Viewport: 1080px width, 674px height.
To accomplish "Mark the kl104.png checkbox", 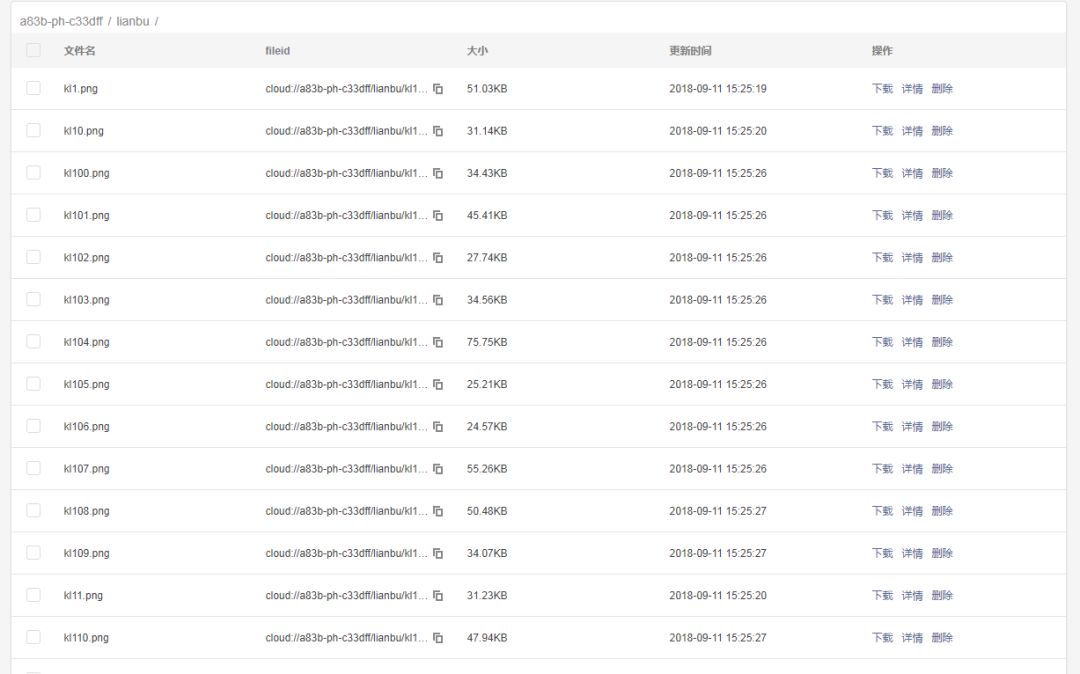I will click(x=33, y=341).
